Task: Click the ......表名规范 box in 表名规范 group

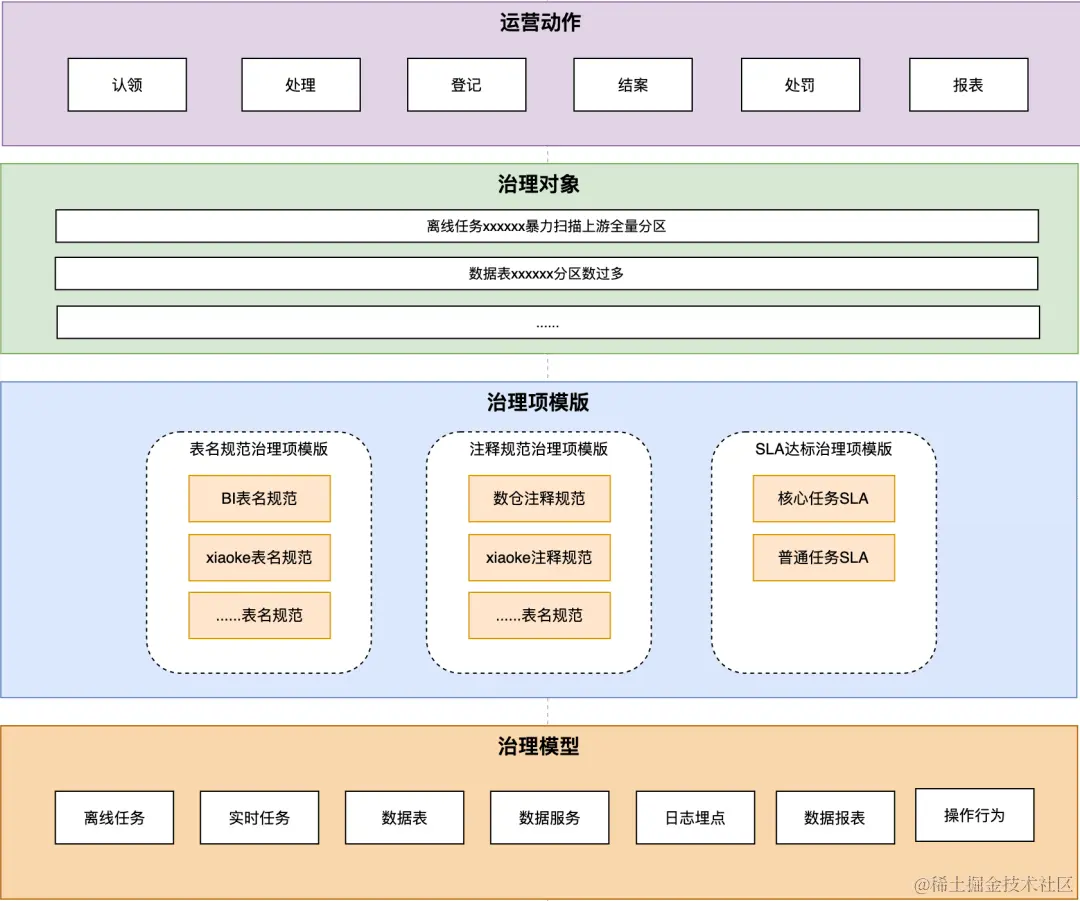Action: tap(260, 615)
